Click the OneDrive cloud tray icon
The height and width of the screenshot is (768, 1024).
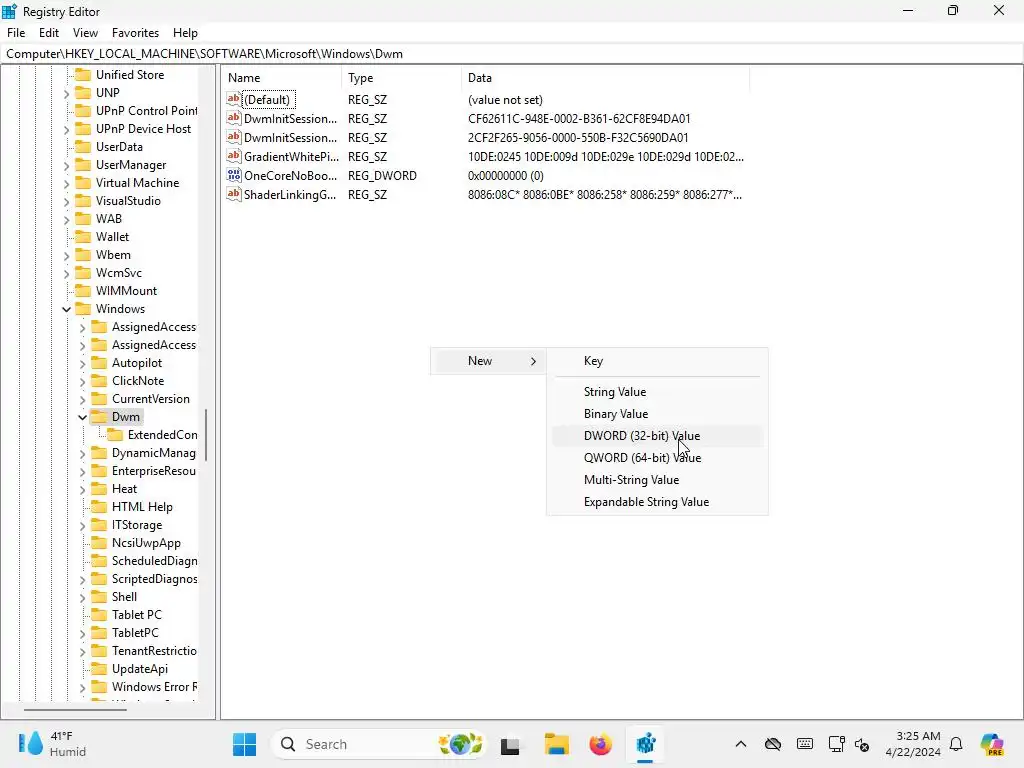click(x=773, y=744)
